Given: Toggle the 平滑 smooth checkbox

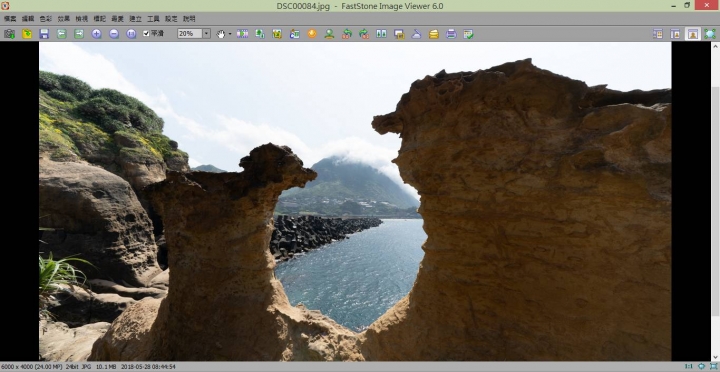Looking at the screenshot, I should click(x=153, y=34).
